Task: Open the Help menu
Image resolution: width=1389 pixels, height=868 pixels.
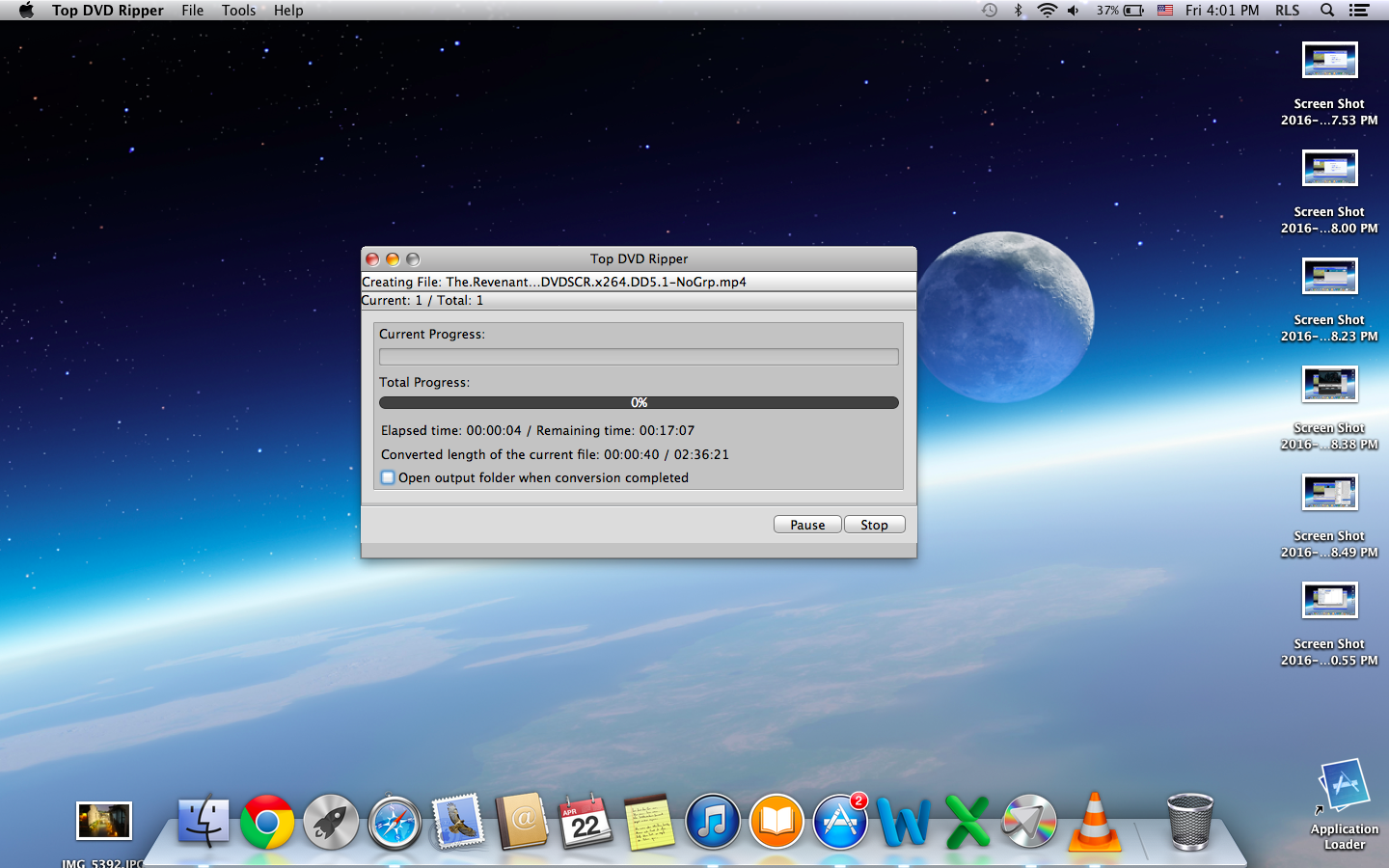Action: (x=288, y=11)
